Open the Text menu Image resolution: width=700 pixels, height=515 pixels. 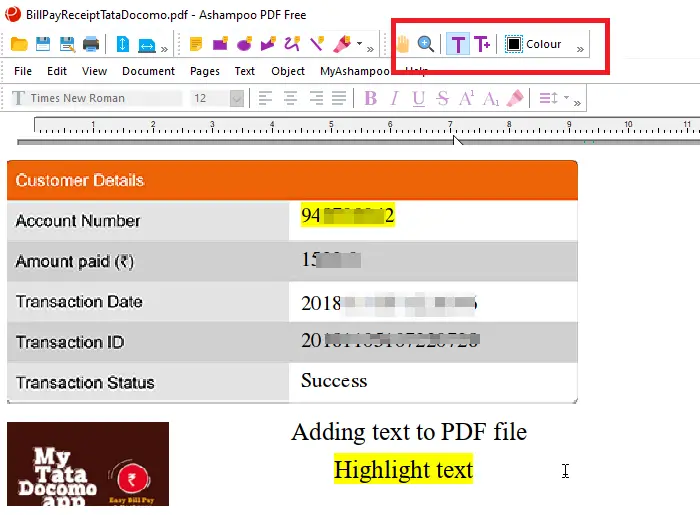coord(245,71)
